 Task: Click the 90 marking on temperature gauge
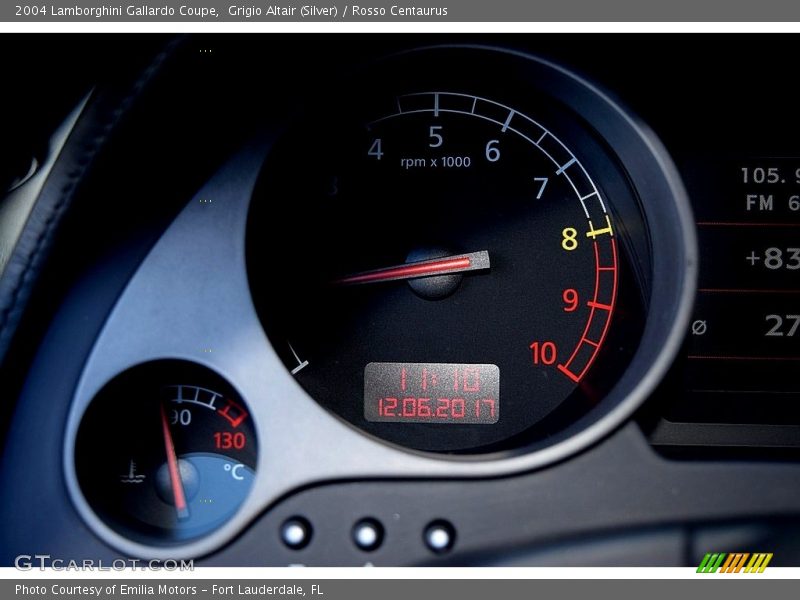click(181, 417)
